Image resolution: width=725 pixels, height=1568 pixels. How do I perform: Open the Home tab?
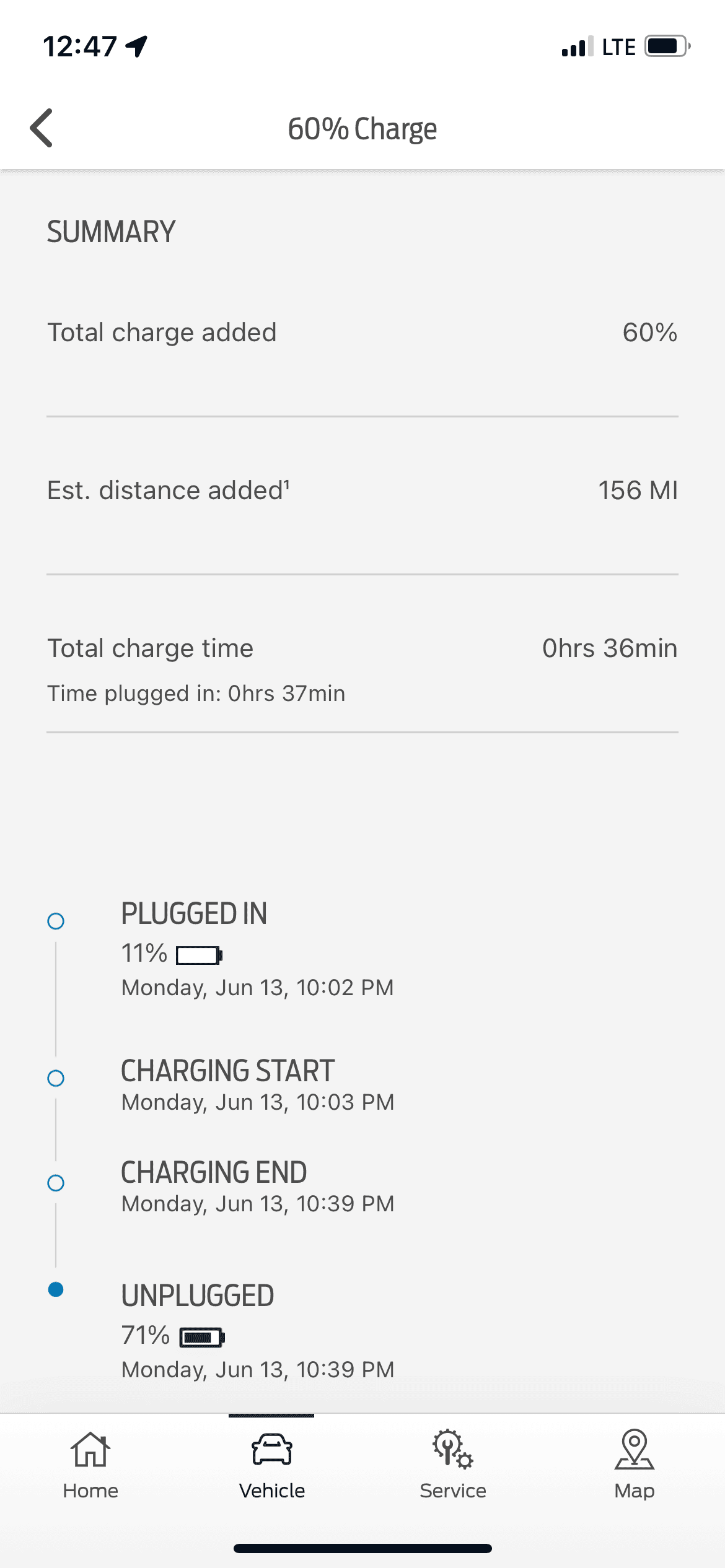[x=90, y=1464]
